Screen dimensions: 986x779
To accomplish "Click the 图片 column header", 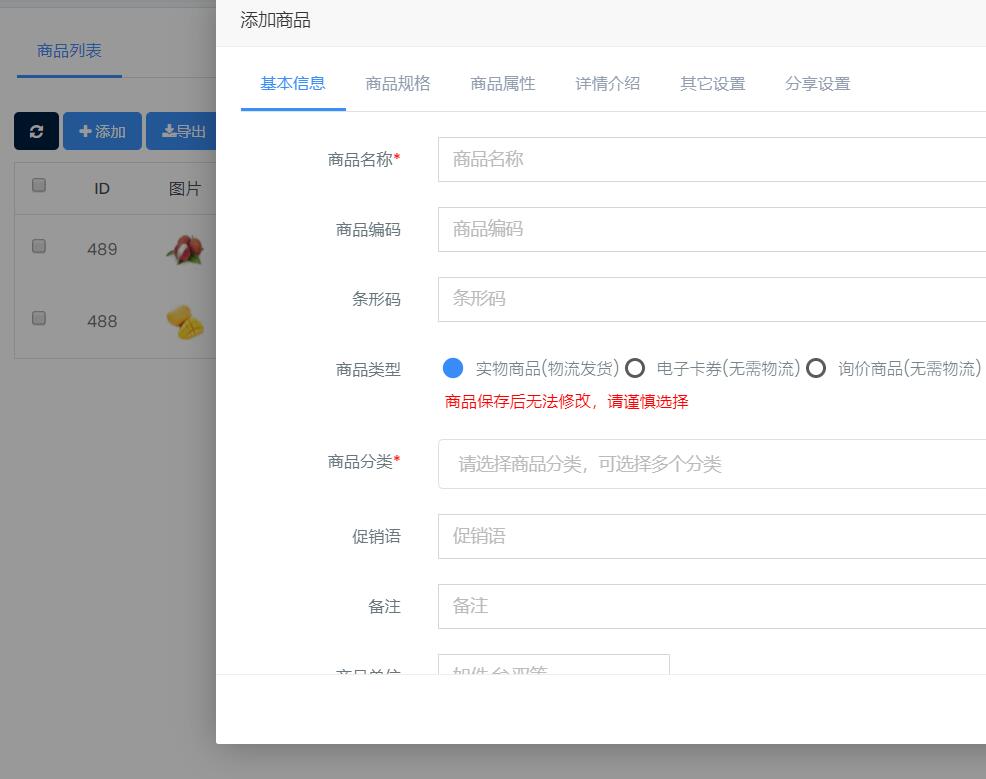I will pyautogui.click(x=185, y=189).
